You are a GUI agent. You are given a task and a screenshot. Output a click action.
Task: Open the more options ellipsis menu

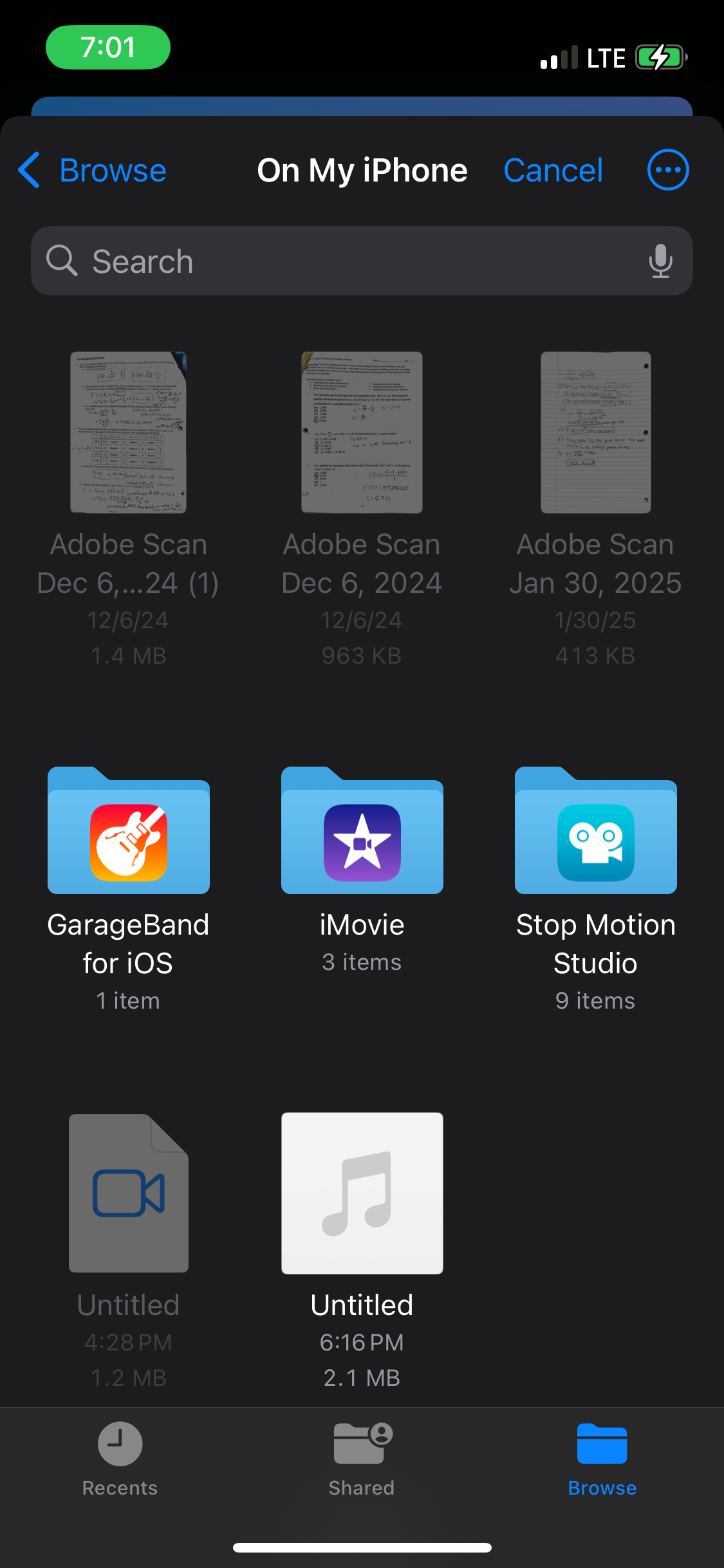pyautogui.click(x=668, y=170)
